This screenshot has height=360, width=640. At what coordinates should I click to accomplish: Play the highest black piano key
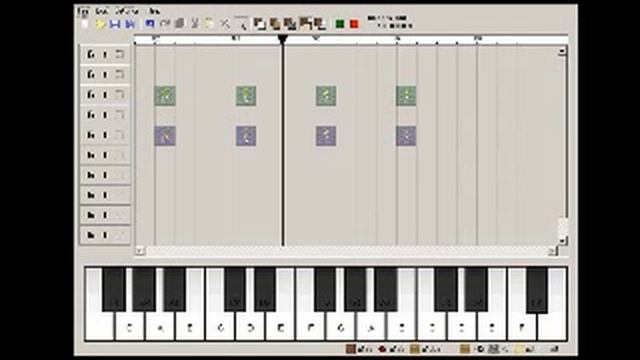click(536, 290)
